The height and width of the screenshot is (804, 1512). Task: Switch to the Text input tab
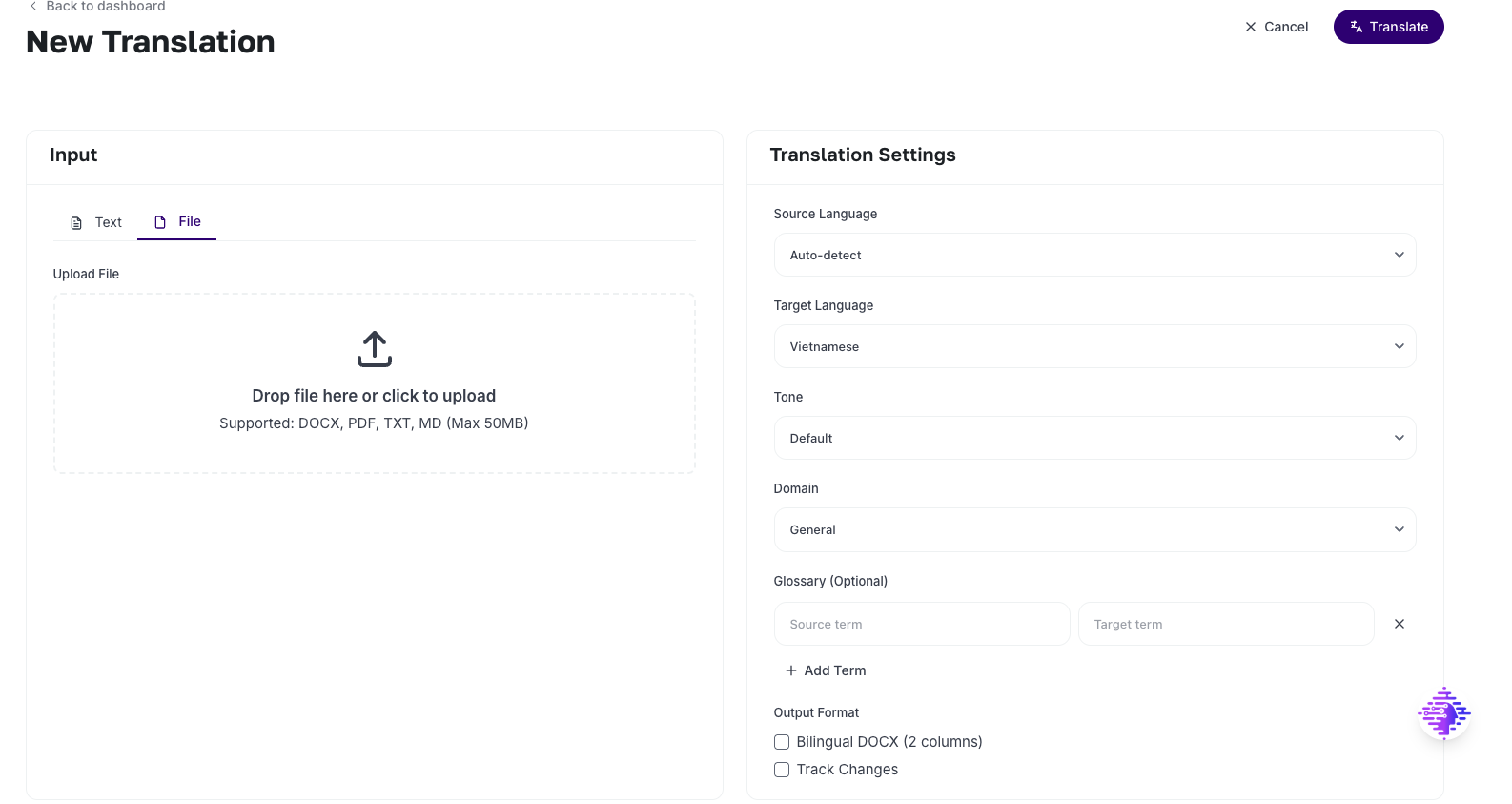[108, 221]
